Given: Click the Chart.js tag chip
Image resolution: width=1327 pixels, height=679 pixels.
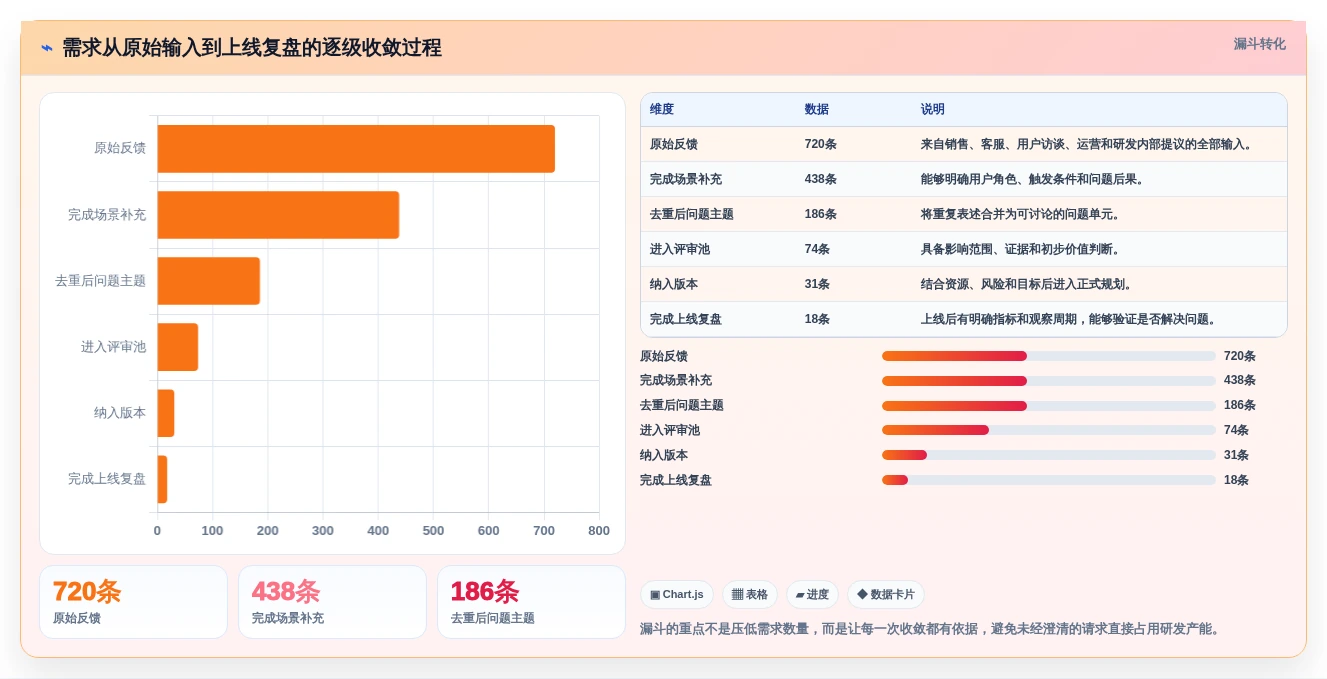Looking at the screenshot, I should click(677, 594).
